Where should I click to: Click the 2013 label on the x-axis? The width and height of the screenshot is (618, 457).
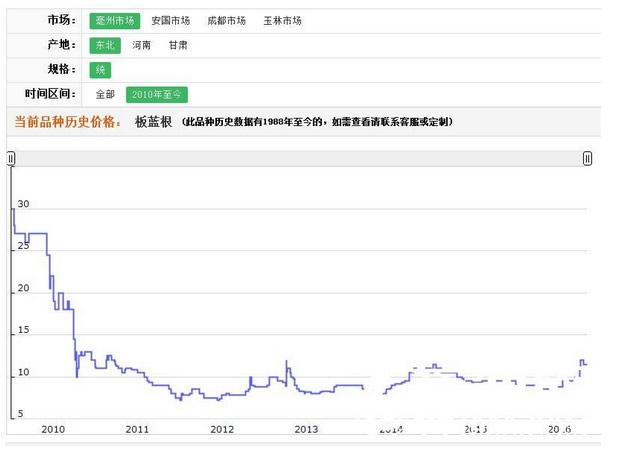[x=306, y=429]
